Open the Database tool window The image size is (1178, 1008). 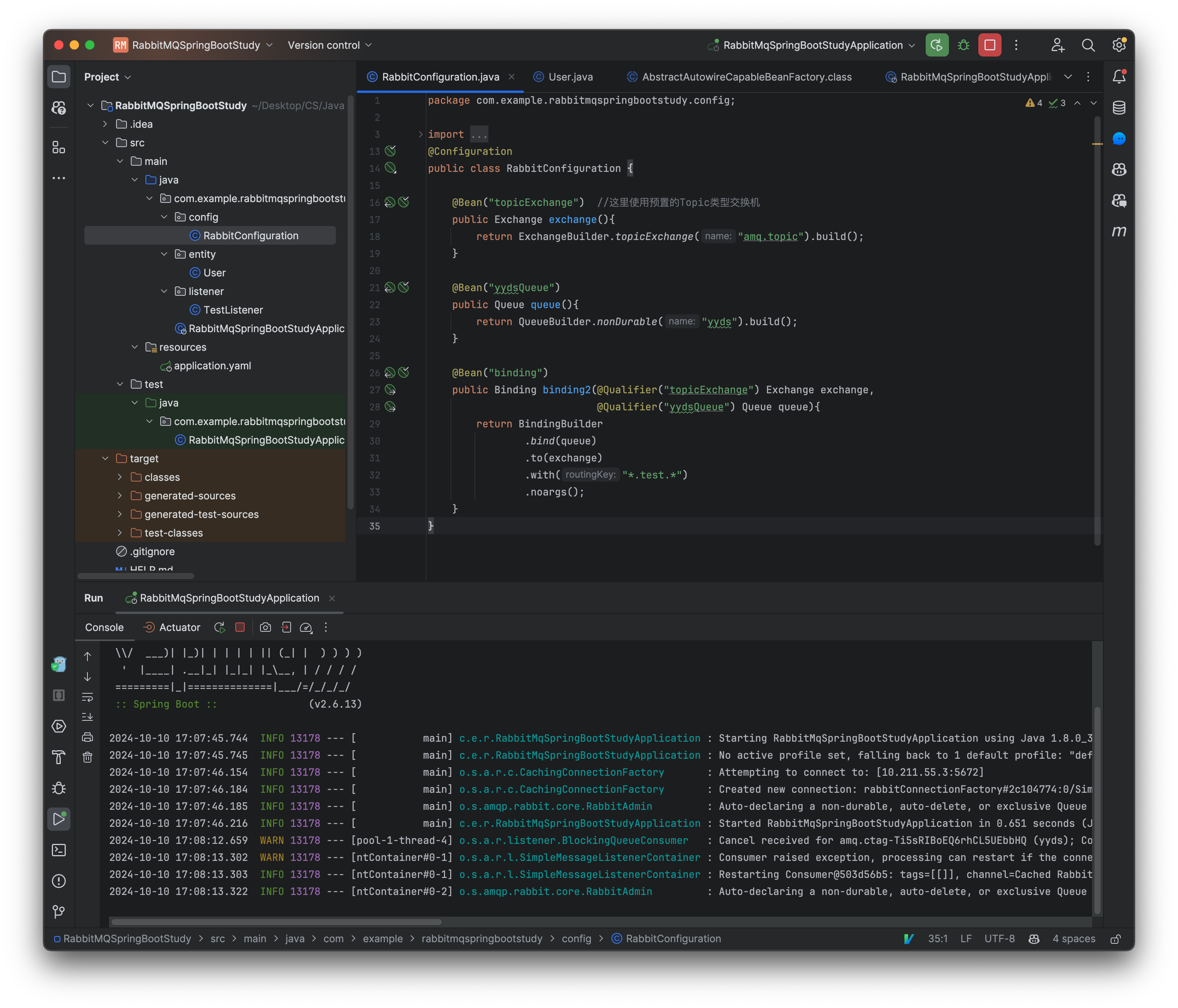click(x=1119, y=107)
